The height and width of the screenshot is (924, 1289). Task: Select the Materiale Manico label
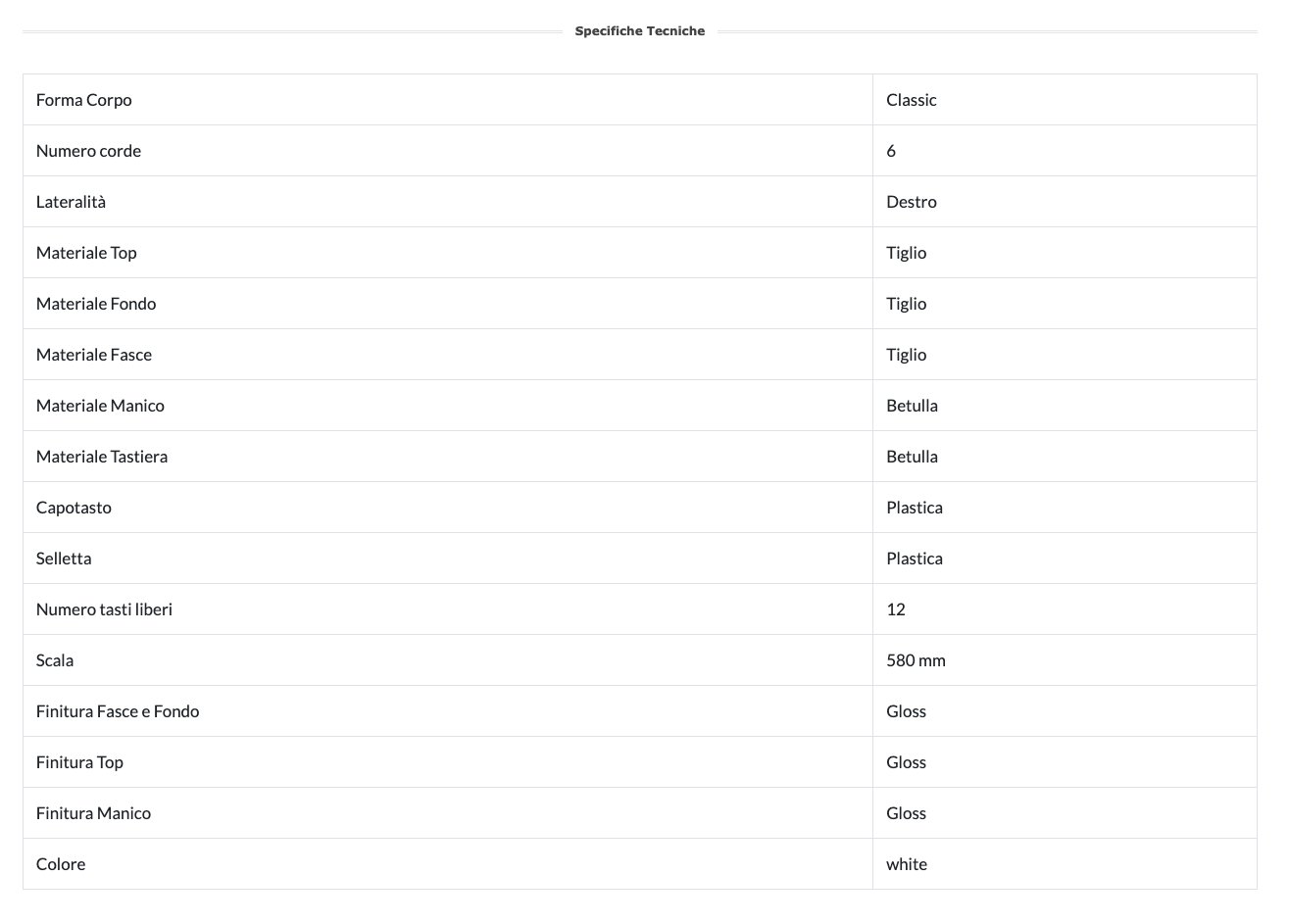click(x=100, y=406)
